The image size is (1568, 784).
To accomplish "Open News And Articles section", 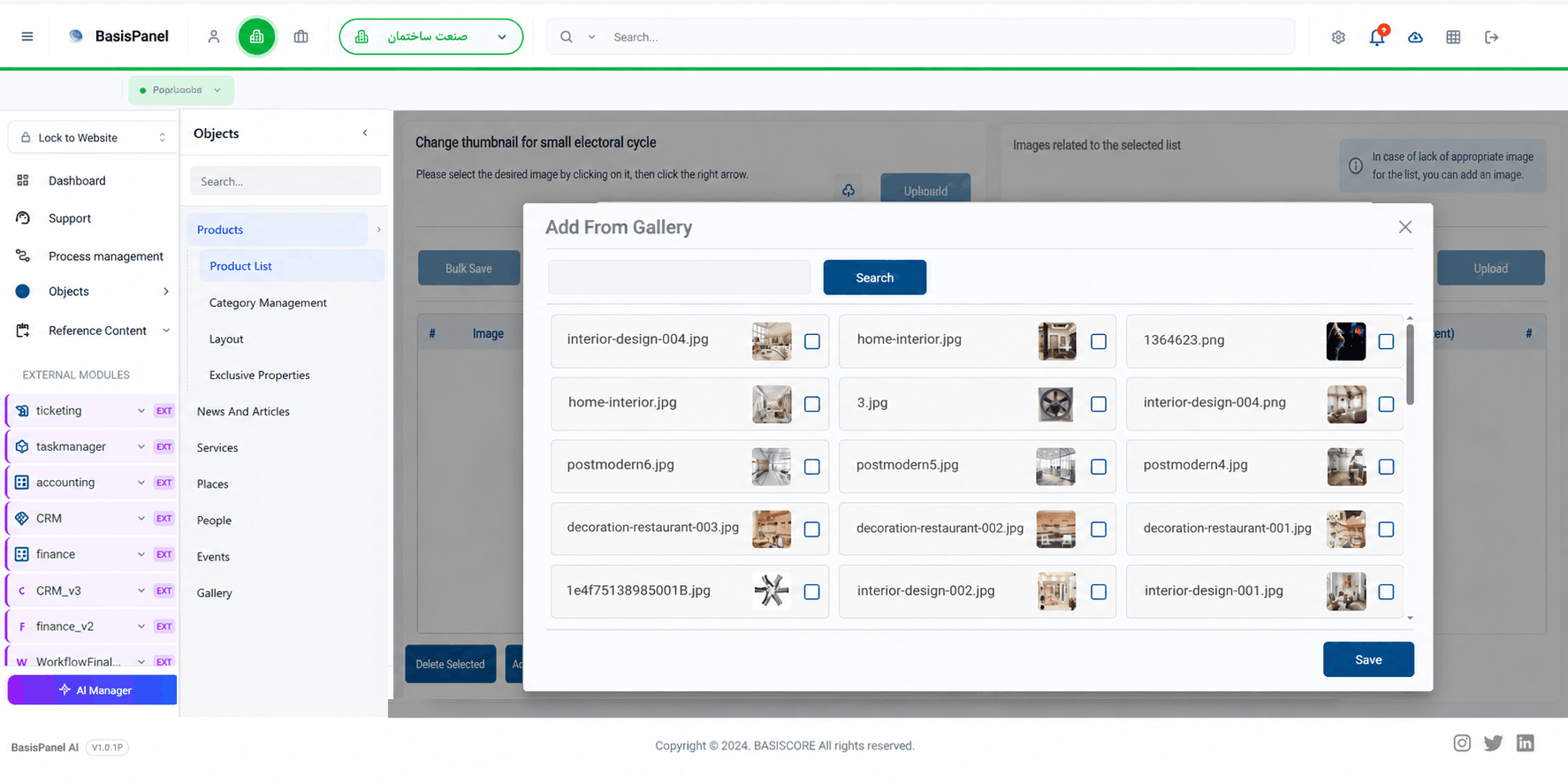I will point(243,412).
